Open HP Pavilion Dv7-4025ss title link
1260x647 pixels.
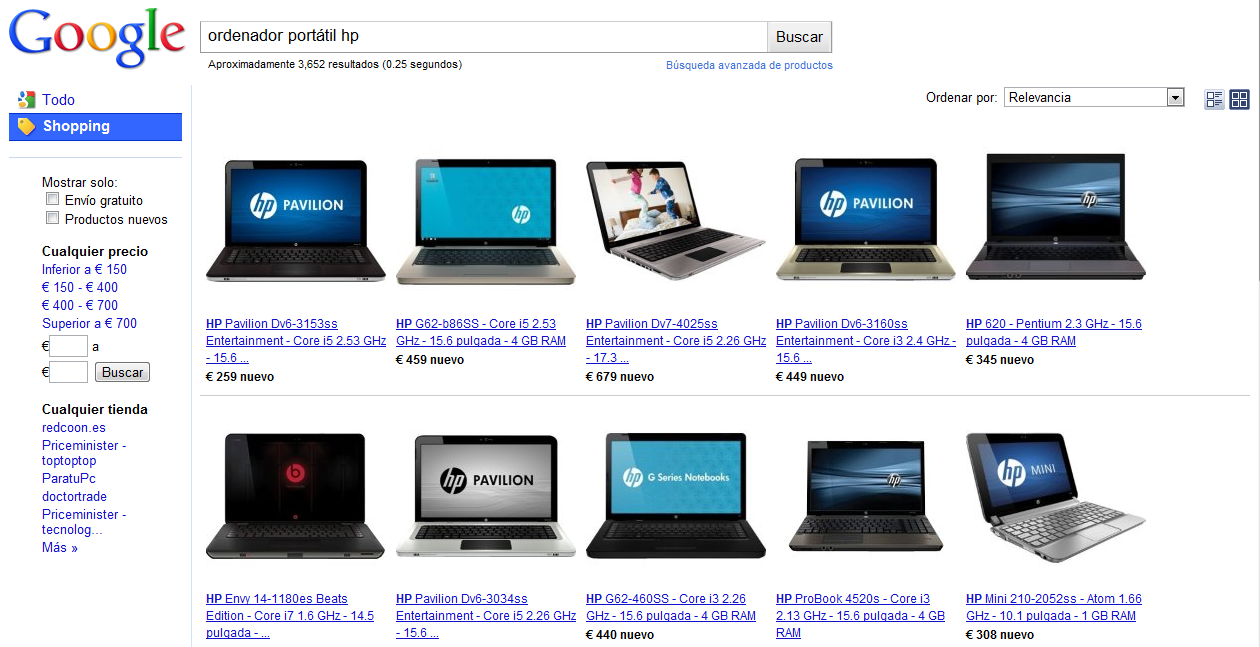[676, 341]
